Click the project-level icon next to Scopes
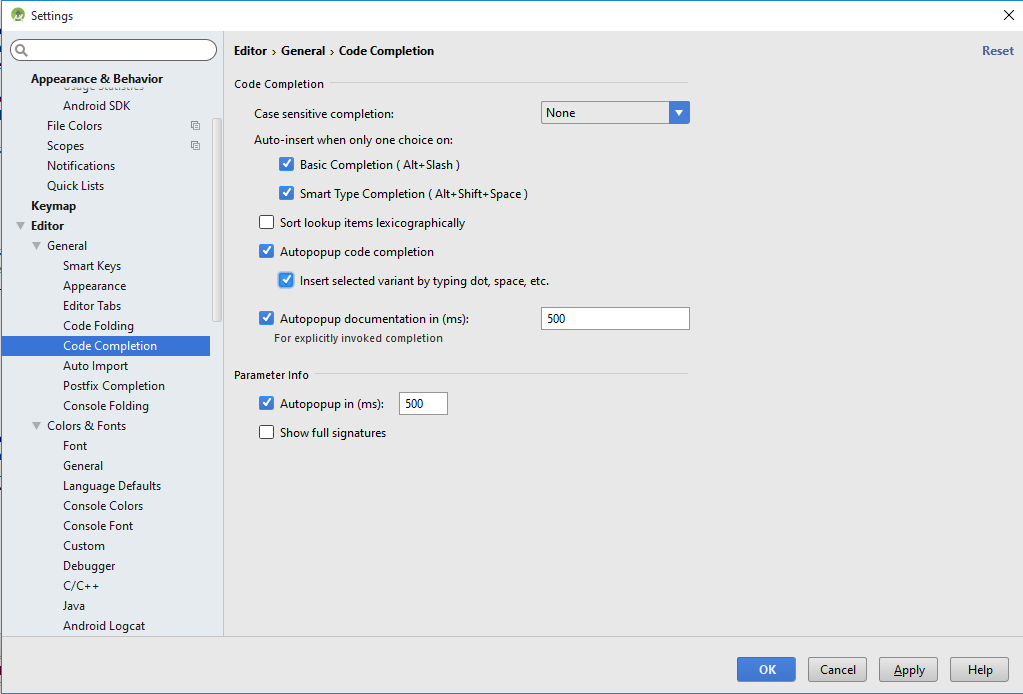This screenshot has width=1023, height=694. (195, 145)
